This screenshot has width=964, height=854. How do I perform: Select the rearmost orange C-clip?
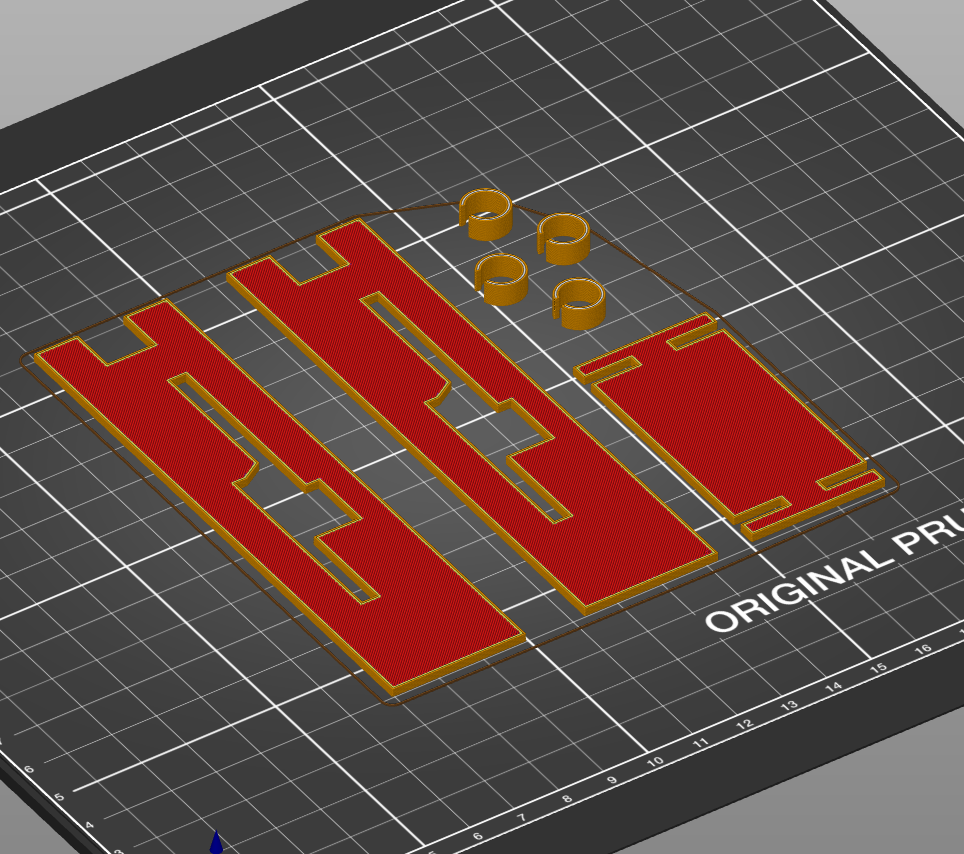[485, 214]
